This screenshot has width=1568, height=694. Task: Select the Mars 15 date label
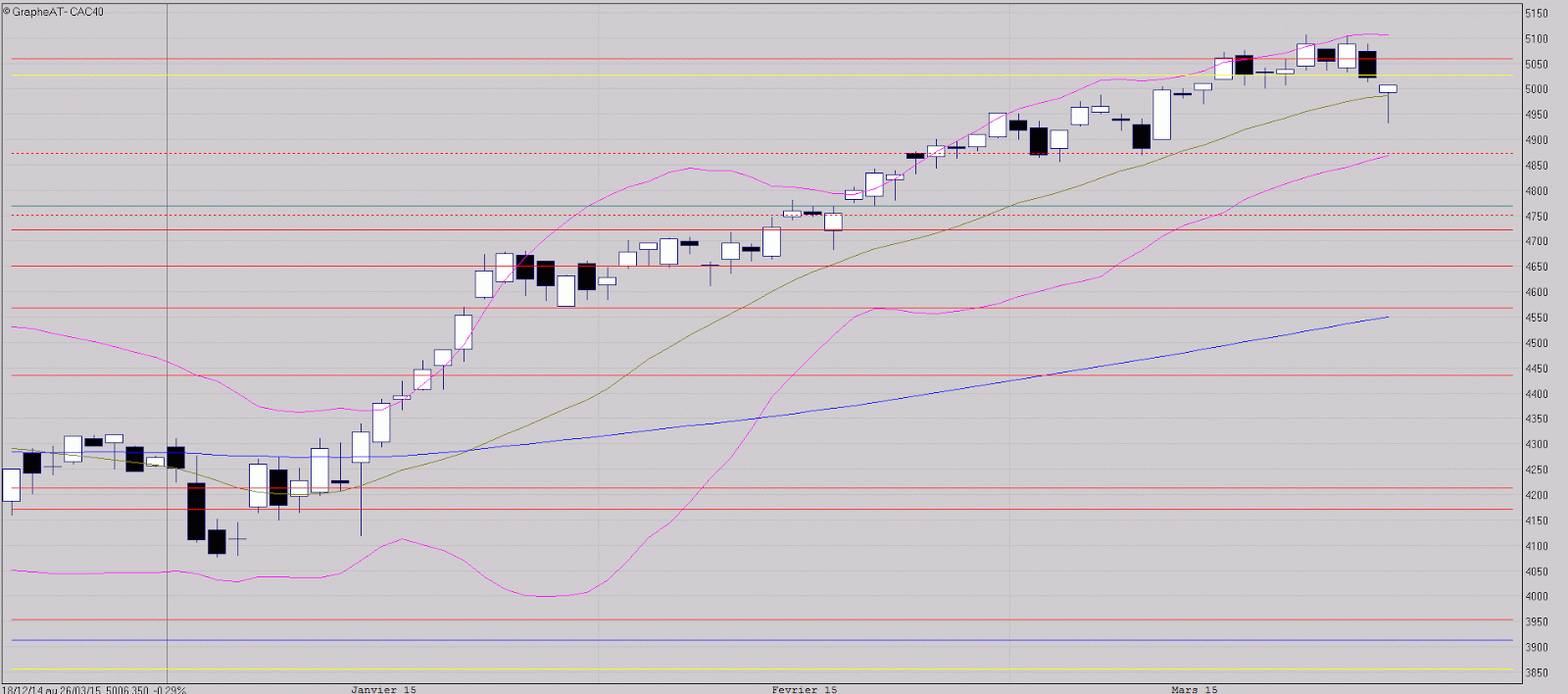(x=1194, y=689)
